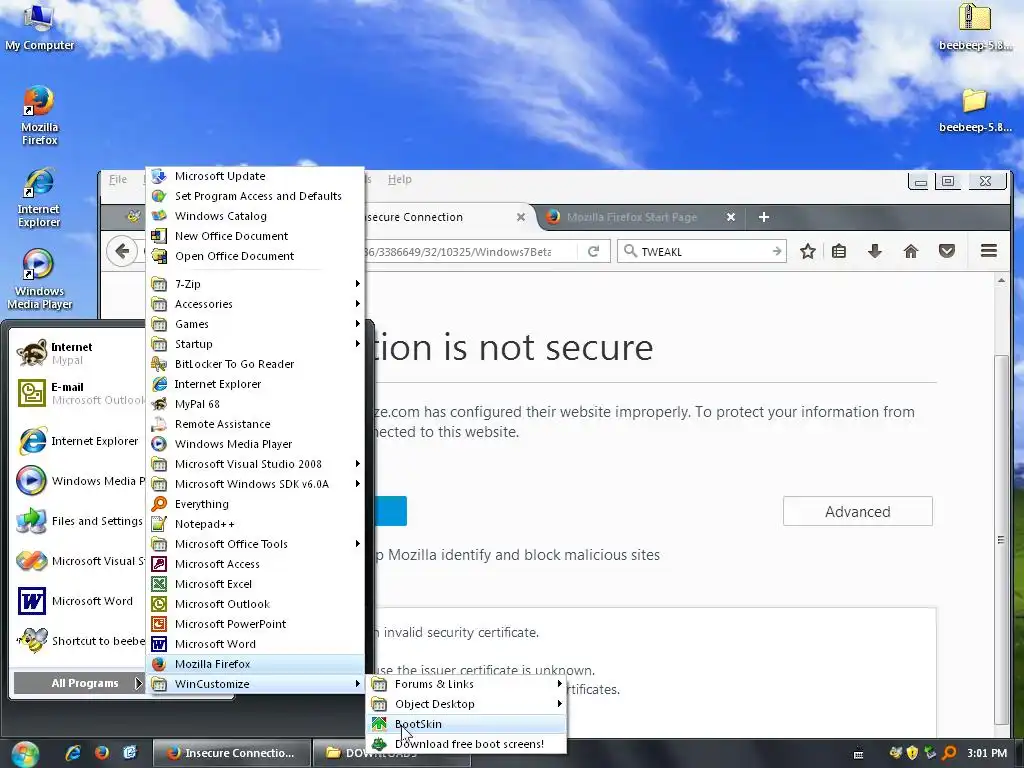Expand the 7-Zip folder

pyautogui.click(x=255, y=283)
